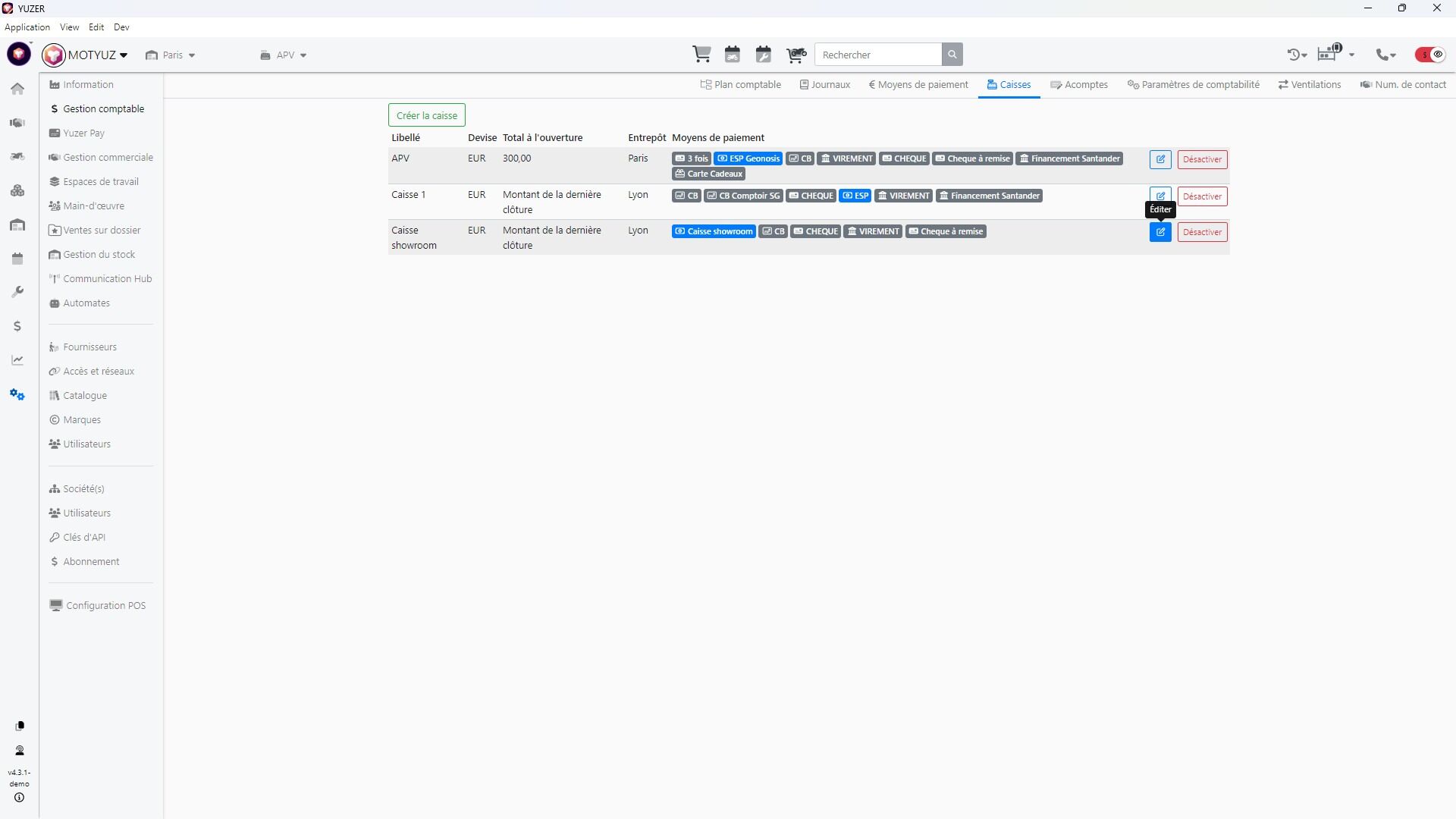Open the View menu
Screen dimensions: 1456x819
point(69,27)
